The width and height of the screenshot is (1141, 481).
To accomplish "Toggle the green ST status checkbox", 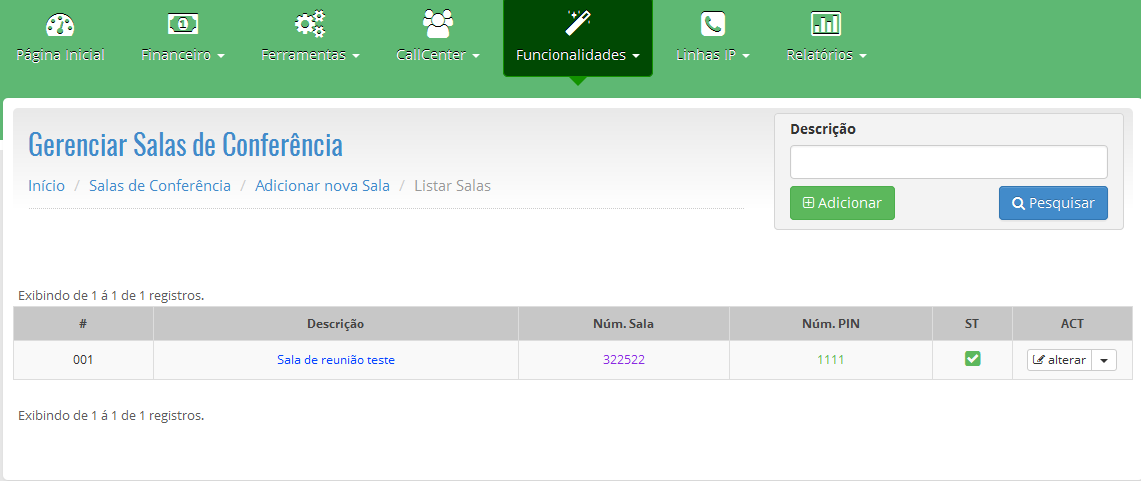I will [972, 359].
